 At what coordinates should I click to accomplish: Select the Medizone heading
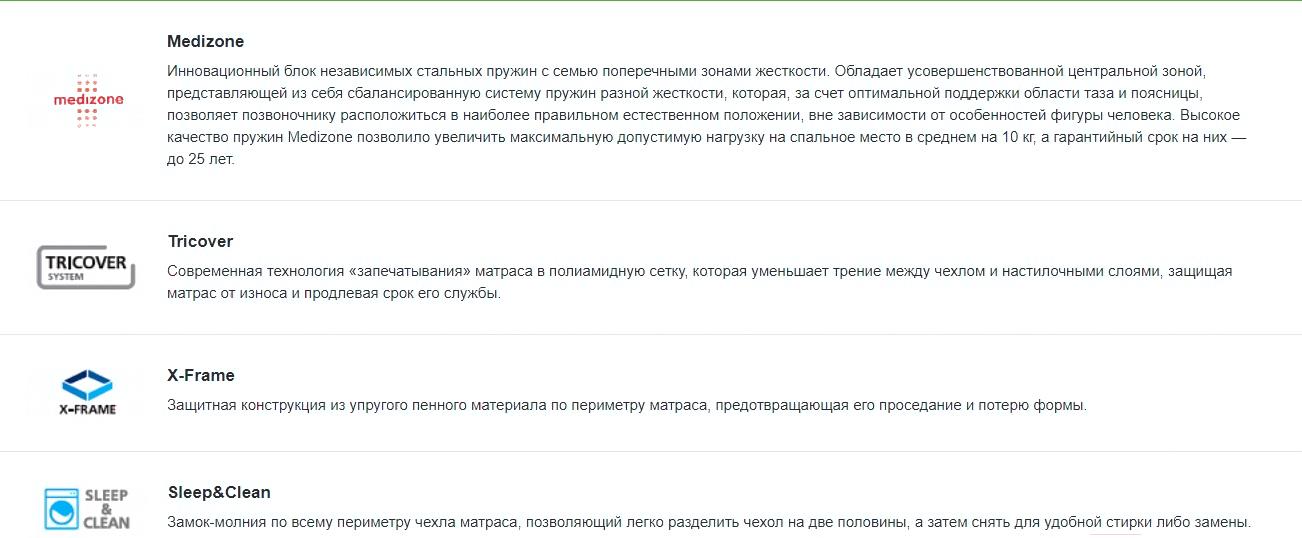(x=205, y=41)
